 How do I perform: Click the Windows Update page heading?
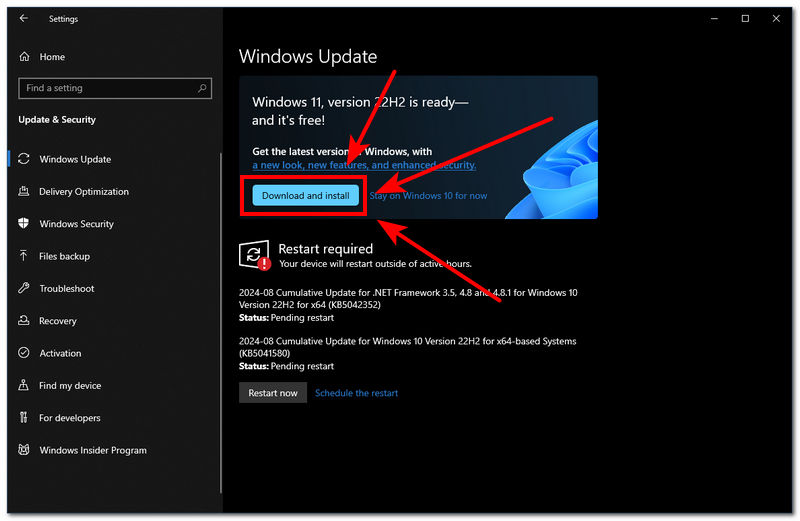pyautogui.click(x=308, y=56)
